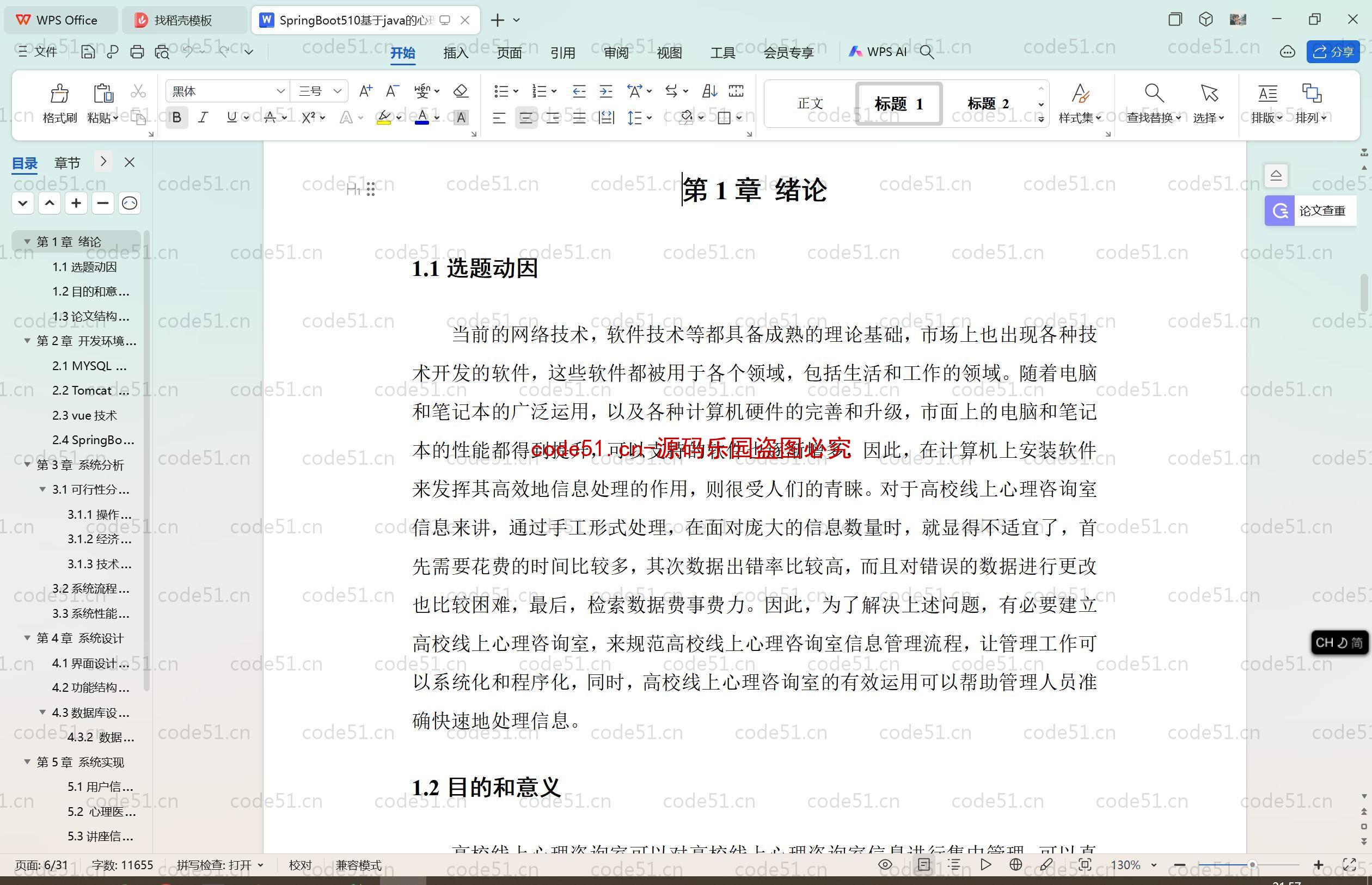
Task: Toggle Underline formatting
Action: click(231, 118)
